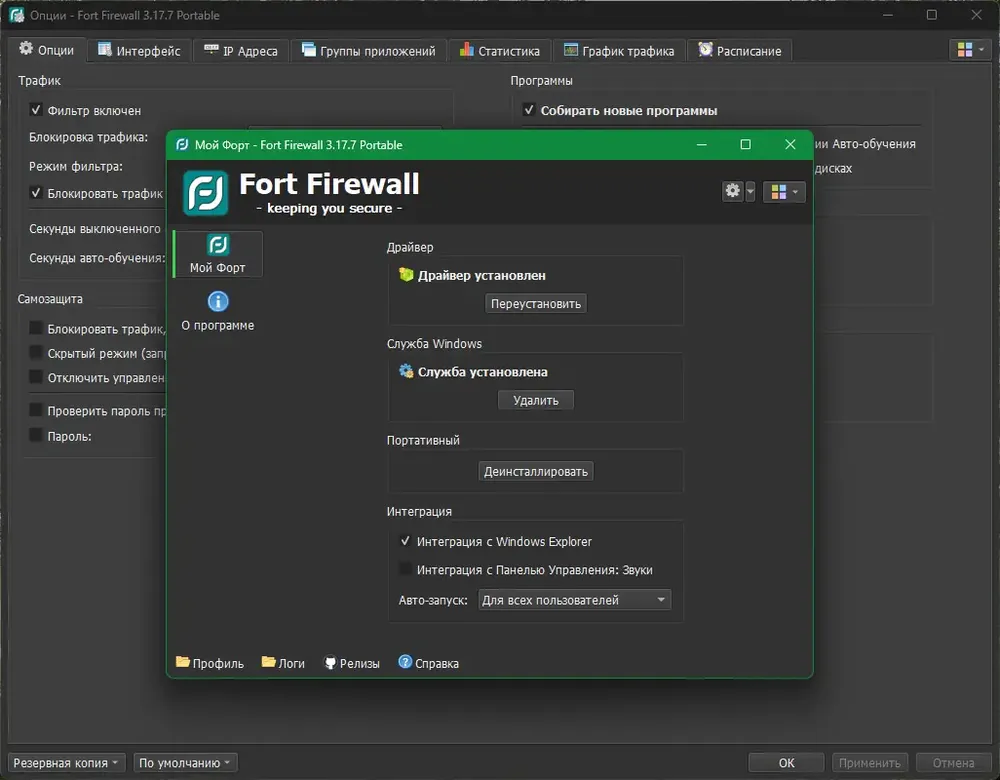Open the Расписание tab
Image resolution: width=1000 pixels, height=780 pixels.
pos(739,51)
